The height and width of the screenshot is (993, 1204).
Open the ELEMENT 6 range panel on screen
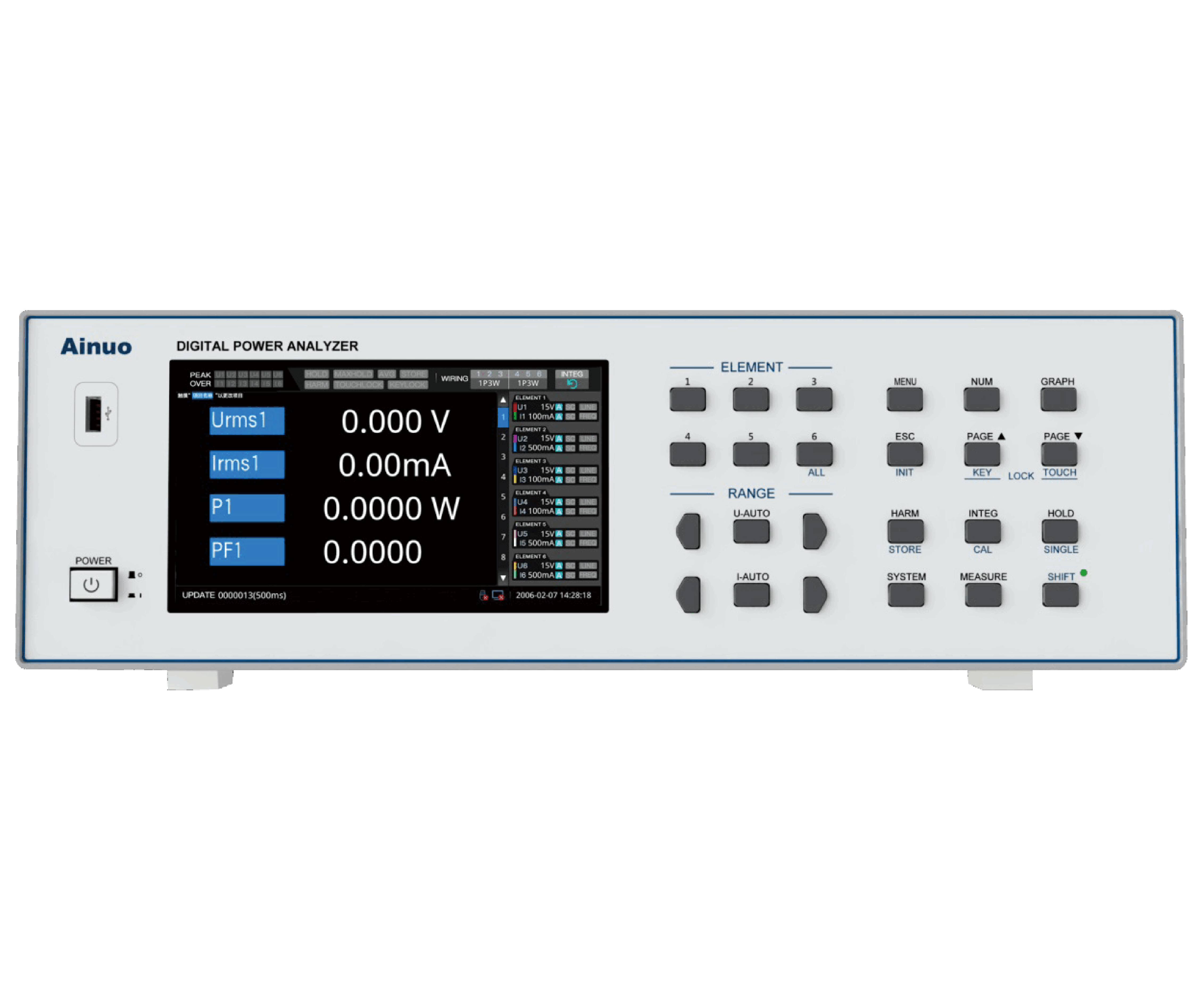pyautogui.click(x=555, y=567)
